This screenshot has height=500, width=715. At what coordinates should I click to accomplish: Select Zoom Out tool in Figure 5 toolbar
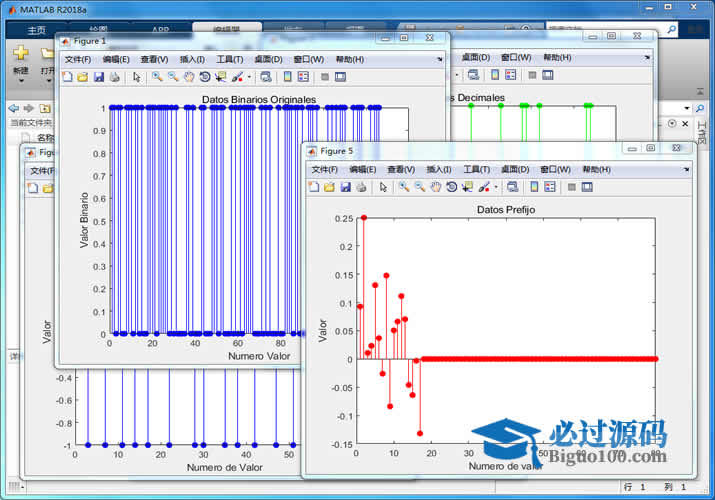click(419, 187)
